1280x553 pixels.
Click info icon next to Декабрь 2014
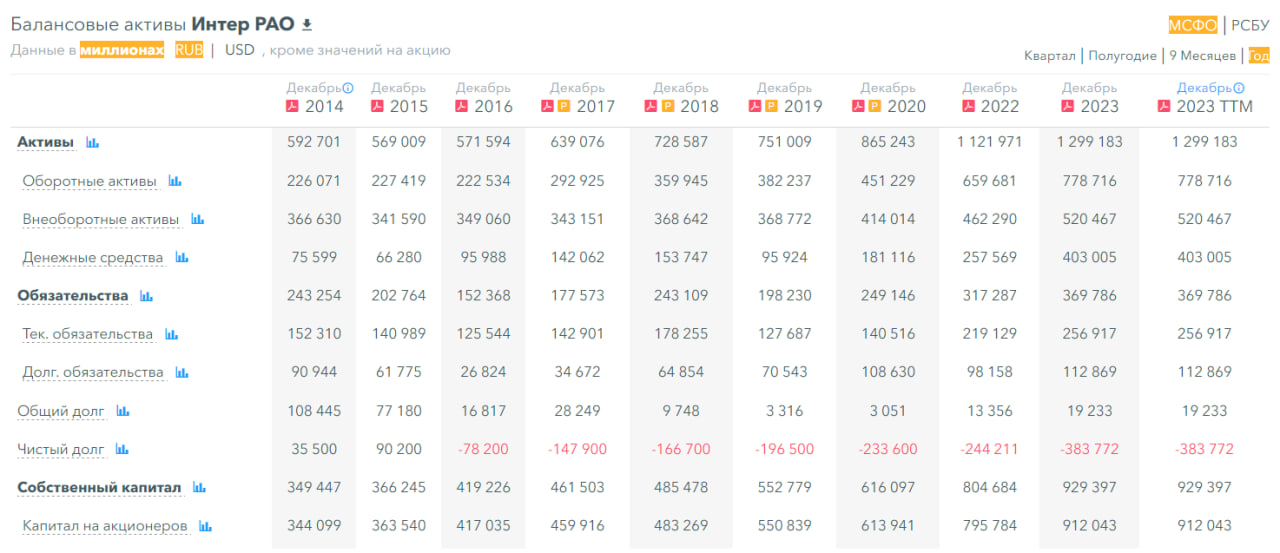click(x=348, y=88)
